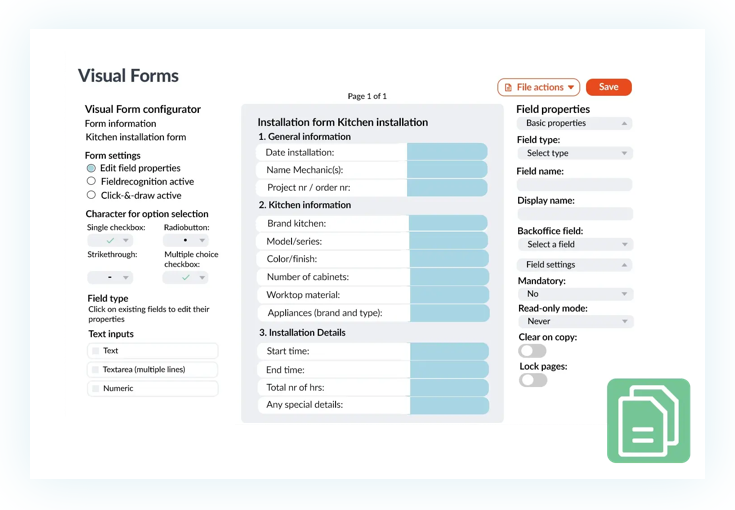
Task: Click the green documents icon
Action: click(x=648, y=420)
